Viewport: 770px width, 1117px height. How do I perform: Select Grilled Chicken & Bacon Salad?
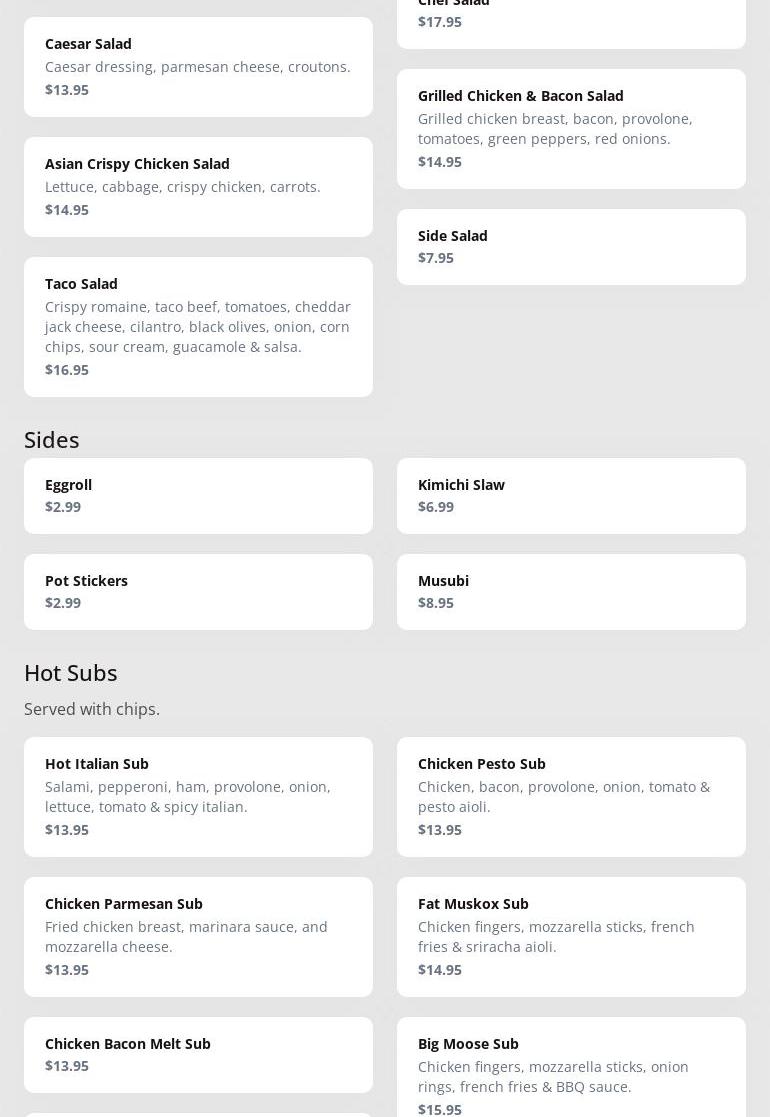click(571, 128)
